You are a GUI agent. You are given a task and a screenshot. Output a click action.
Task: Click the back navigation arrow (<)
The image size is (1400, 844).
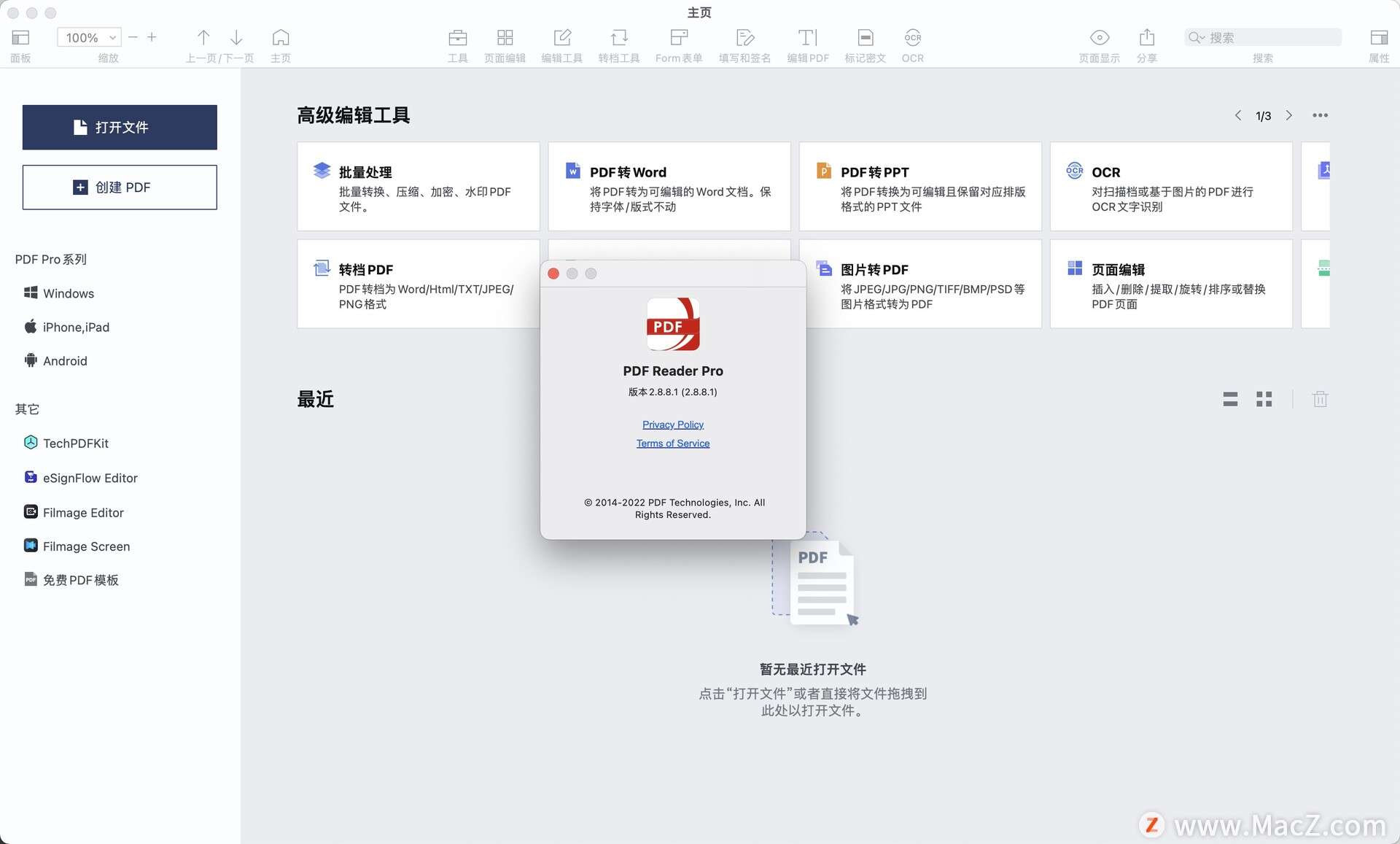click(x=1237, y=115)
